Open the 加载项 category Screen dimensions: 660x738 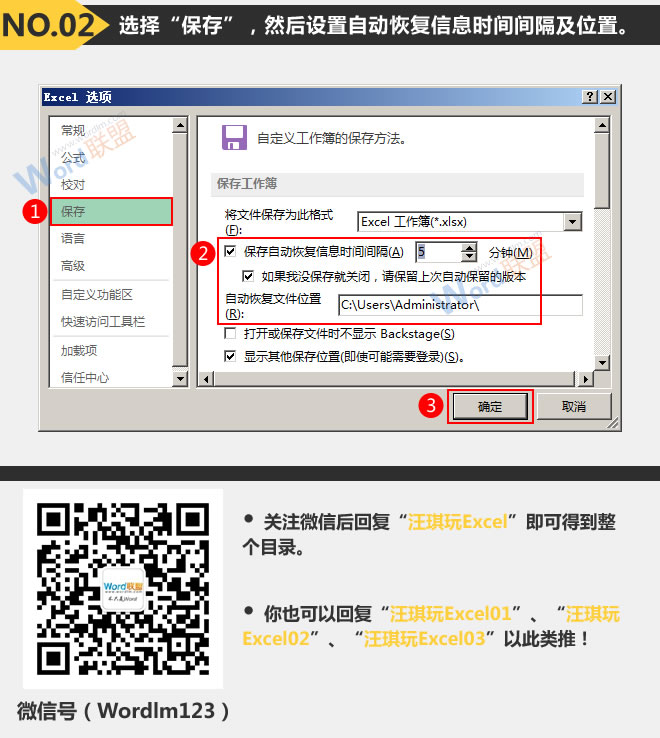pos(79,351)
